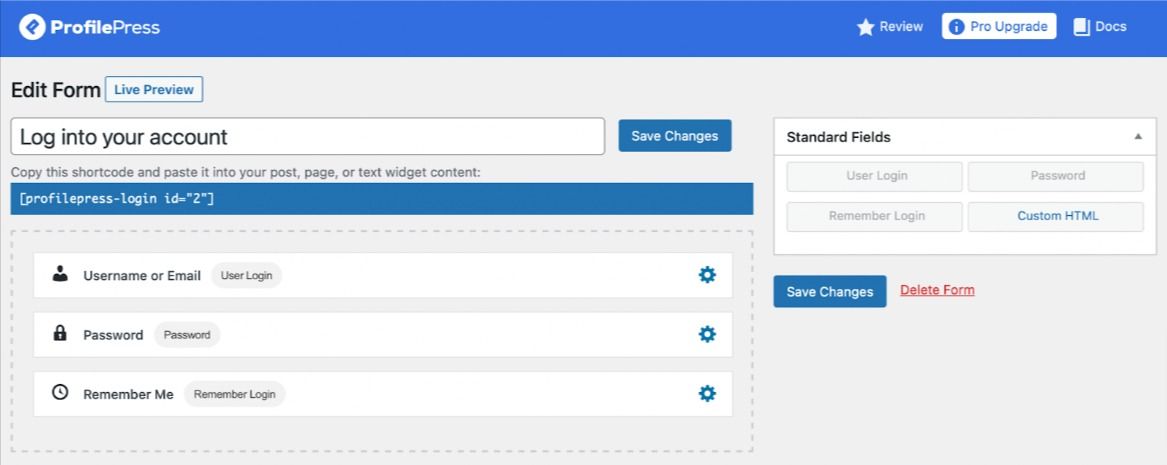
Task: Click the Delete Form link
Action: point(937,290)
